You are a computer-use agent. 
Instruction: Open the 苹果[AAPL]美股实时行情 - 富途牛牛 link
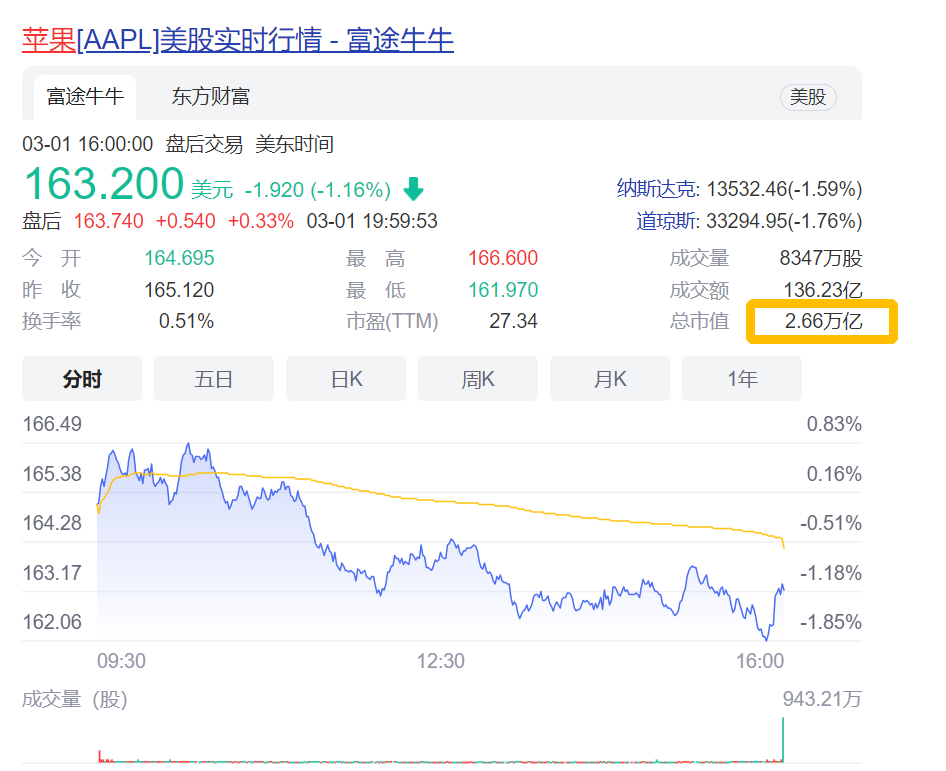click(238, 40)
